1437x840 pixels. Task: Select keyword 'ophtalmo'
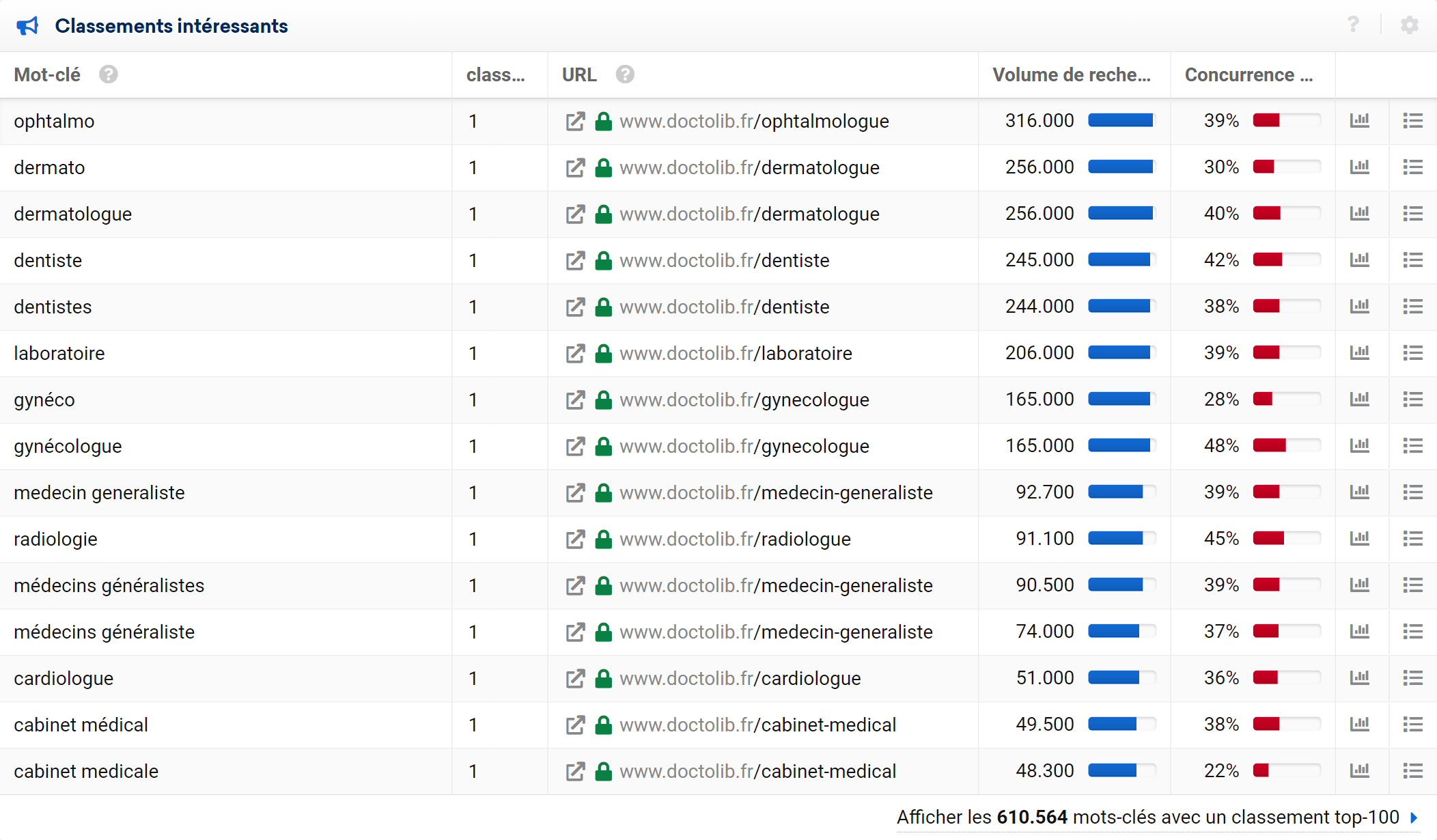click(54, 122)
